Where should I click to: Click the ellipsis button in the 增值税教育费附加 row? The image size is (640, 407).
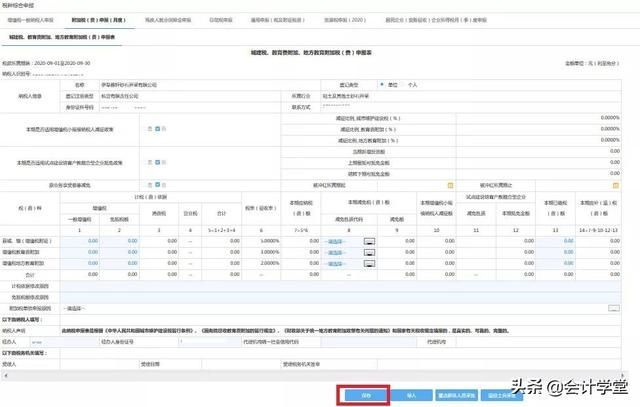(369, 254)
